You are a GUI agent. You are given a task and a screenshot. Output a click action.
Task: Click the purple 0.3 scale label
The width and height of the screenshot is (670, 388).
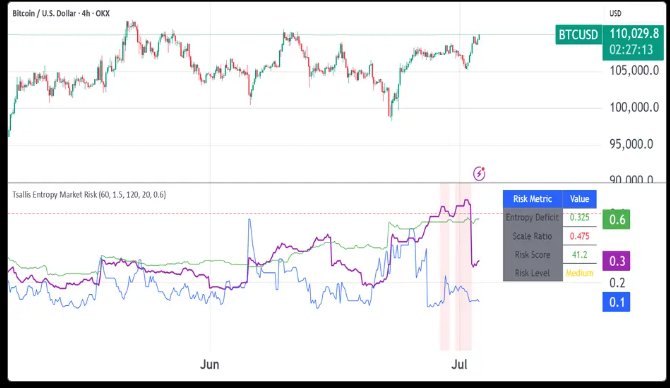[616, 261]
